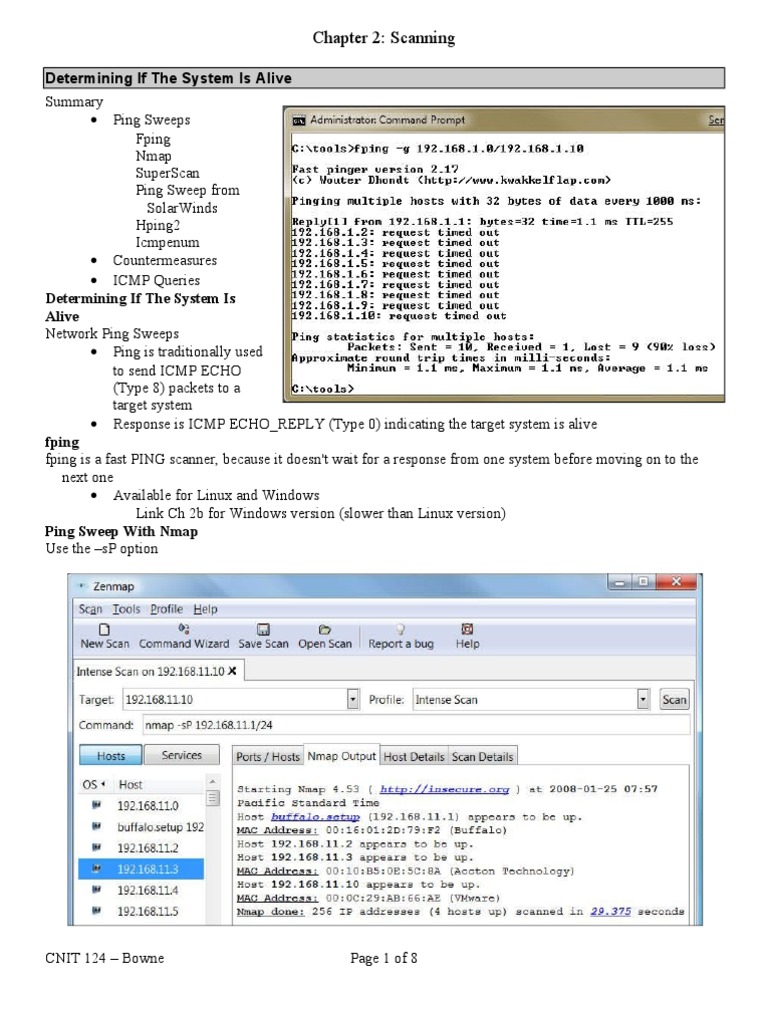Click the Open Scan folder icon
Image resolution: width=768 pixels, height=1024 pixels.
tap(325, 630)
